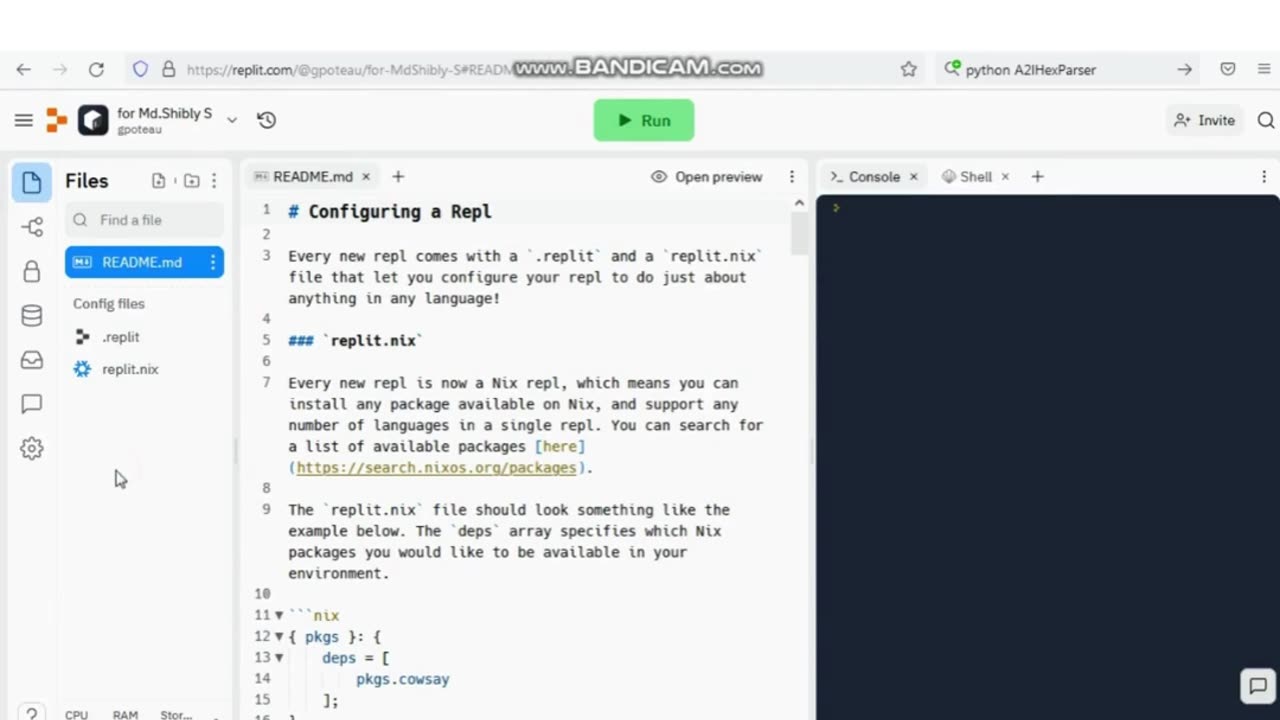The height and width of the screenshot is (720, 1280).
Task: Open editor pane options menu
Action: point(792,176)
